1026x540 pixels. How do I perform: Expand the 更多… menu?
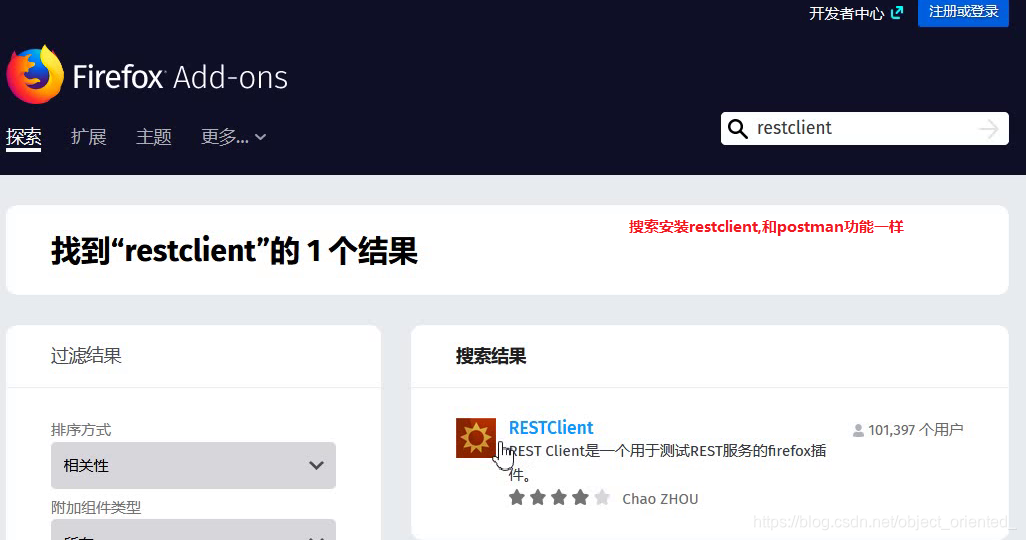coord(233,137)
